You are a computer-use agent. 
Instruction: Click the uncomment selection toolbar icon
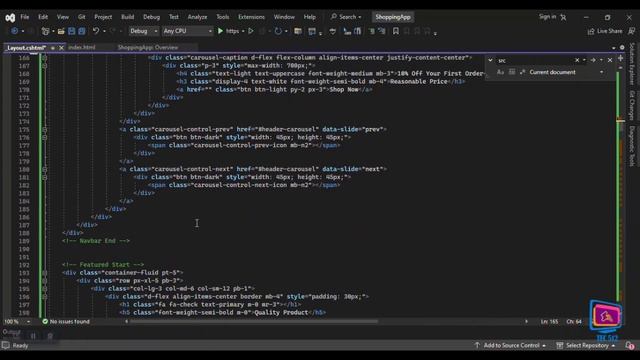click(x=382, y=31)
